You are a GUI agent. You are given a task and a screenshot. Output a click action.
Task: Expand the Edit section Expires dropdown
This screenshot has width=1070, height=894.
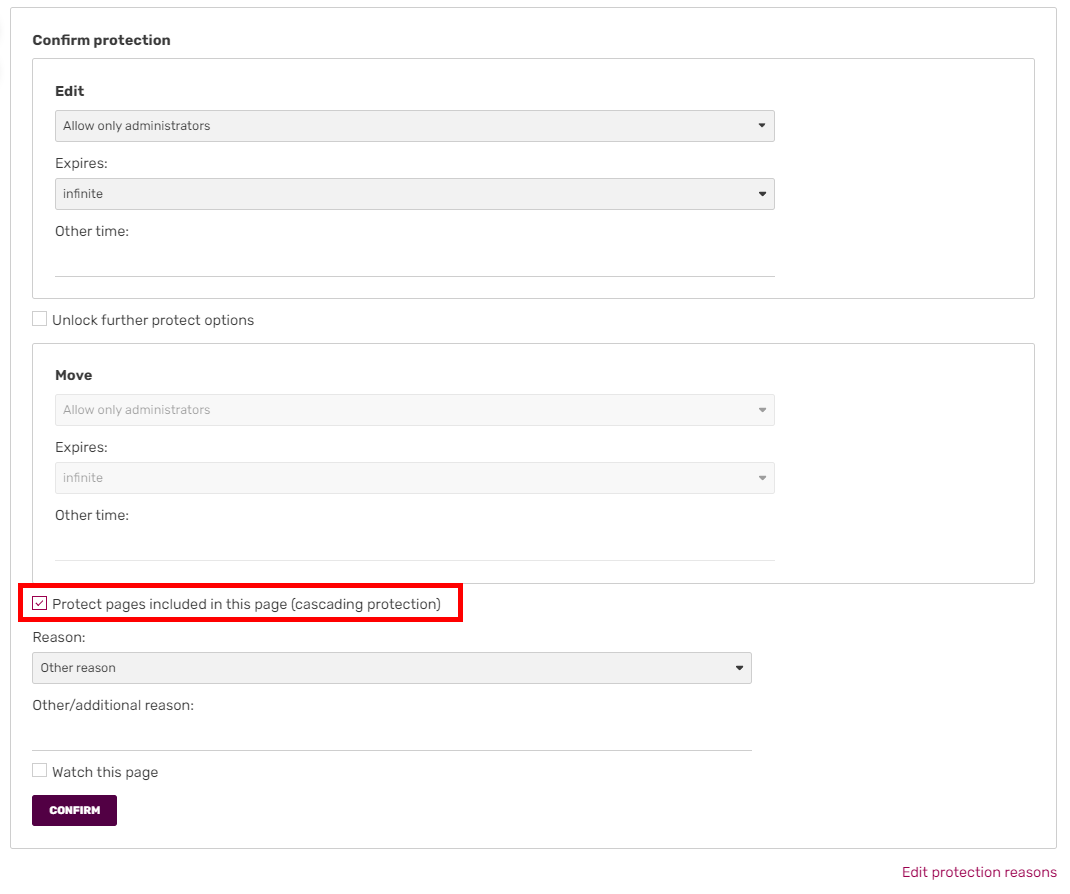414,194
